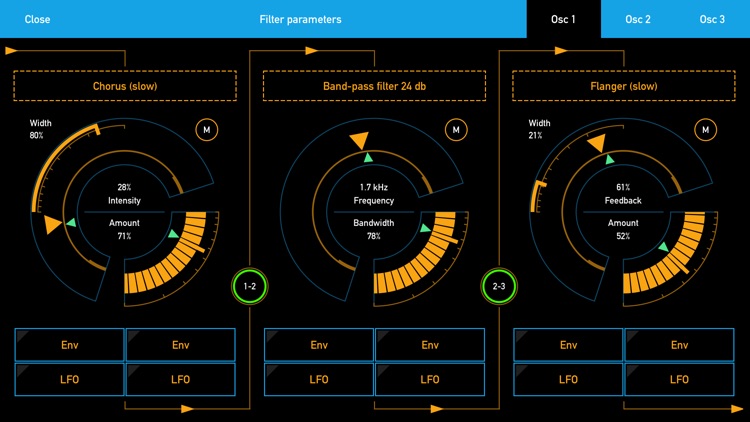Open the Flanger (slow) filter type selector

pos(624,86)
